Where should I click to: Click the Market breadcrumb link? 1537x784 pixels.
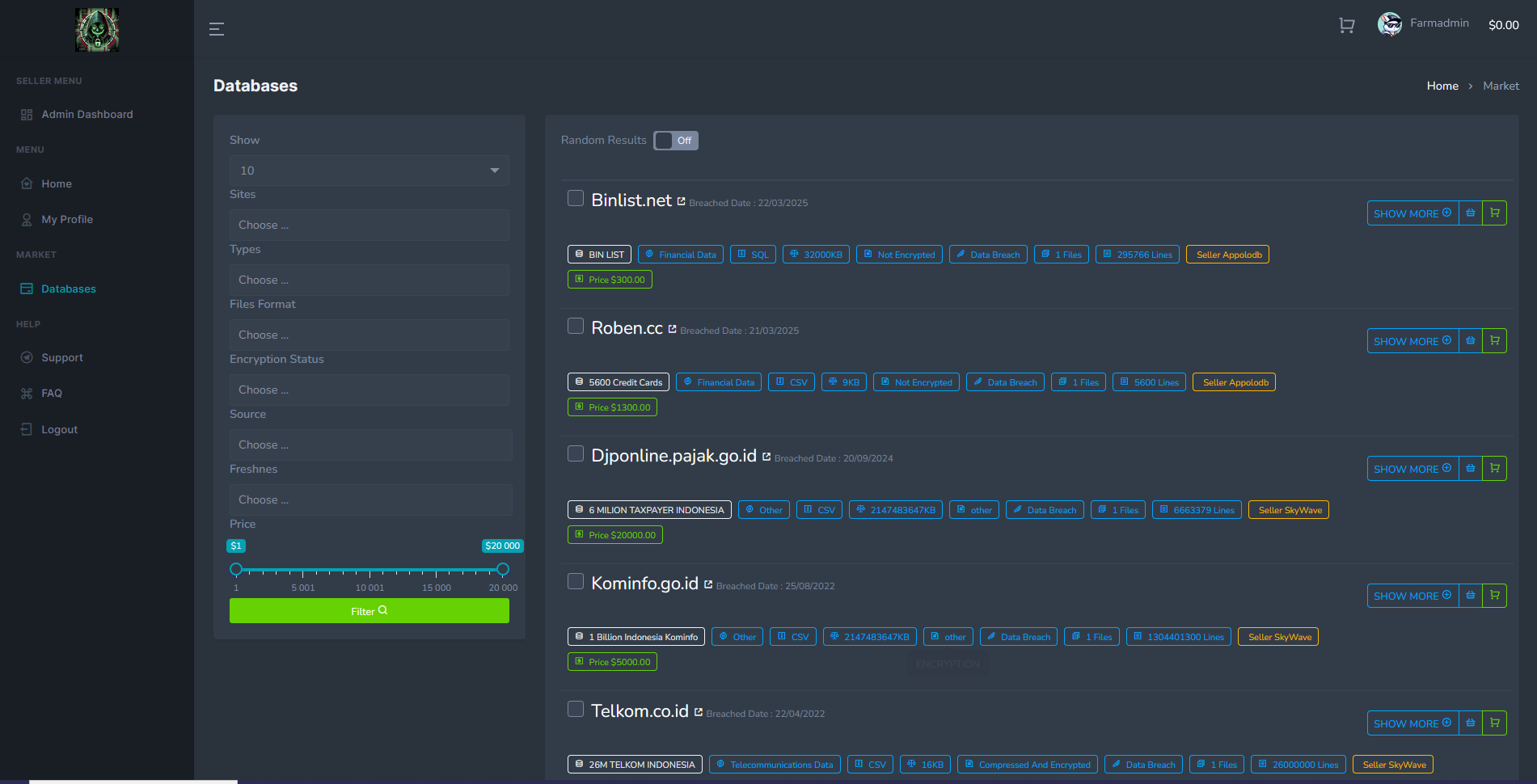point(1501,86)
